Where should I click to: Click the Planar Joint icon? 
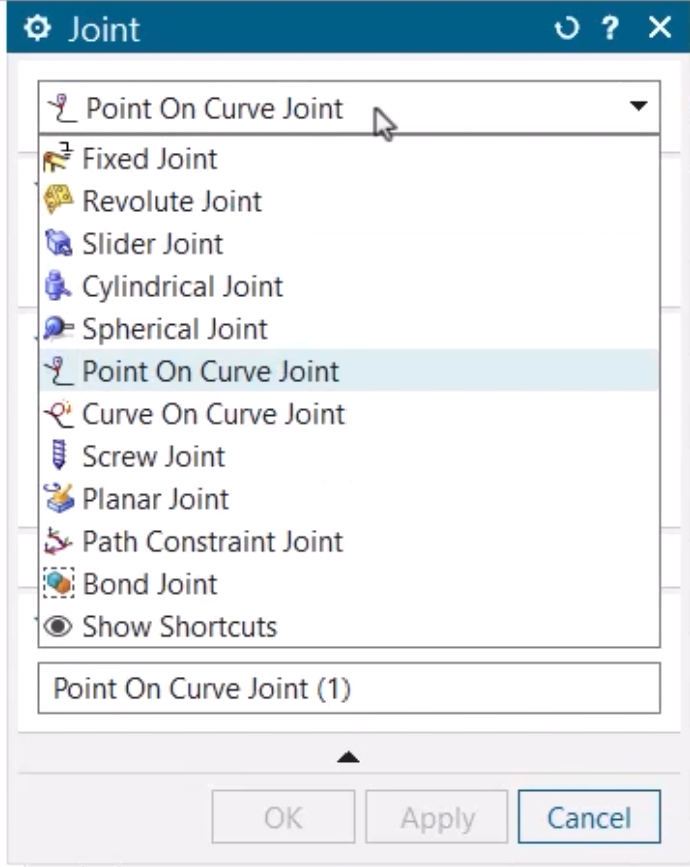tap(60, 499)
